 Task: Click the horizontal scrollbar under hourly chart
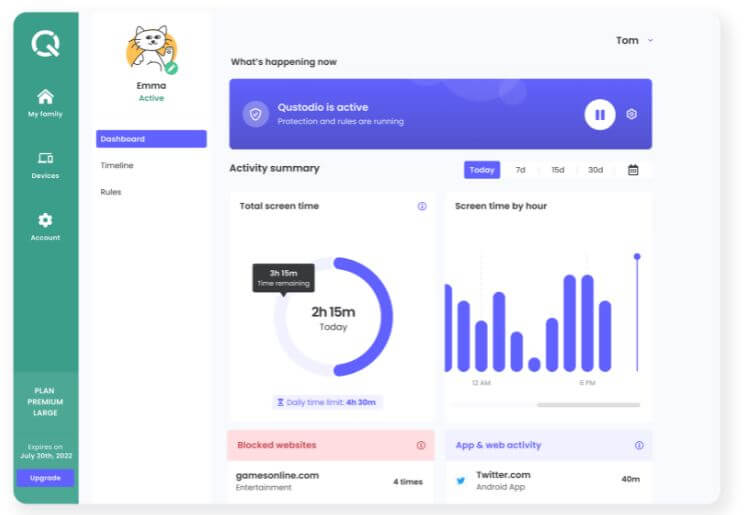(588, 405)
